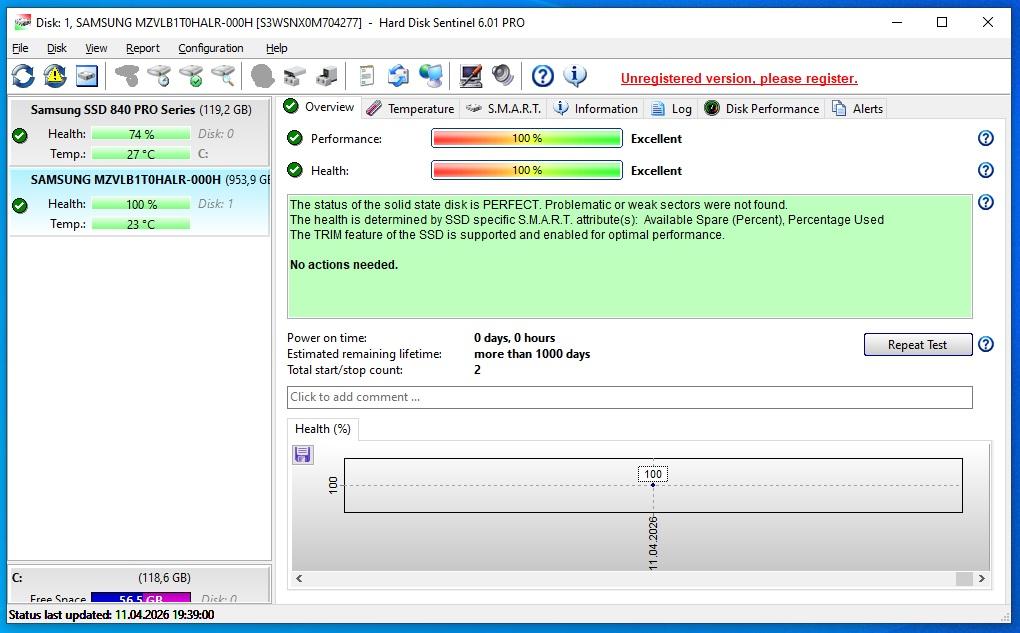Click the Health 100% gradient bar
This screenshot has height=633, width=1020.
coord(526,171)
